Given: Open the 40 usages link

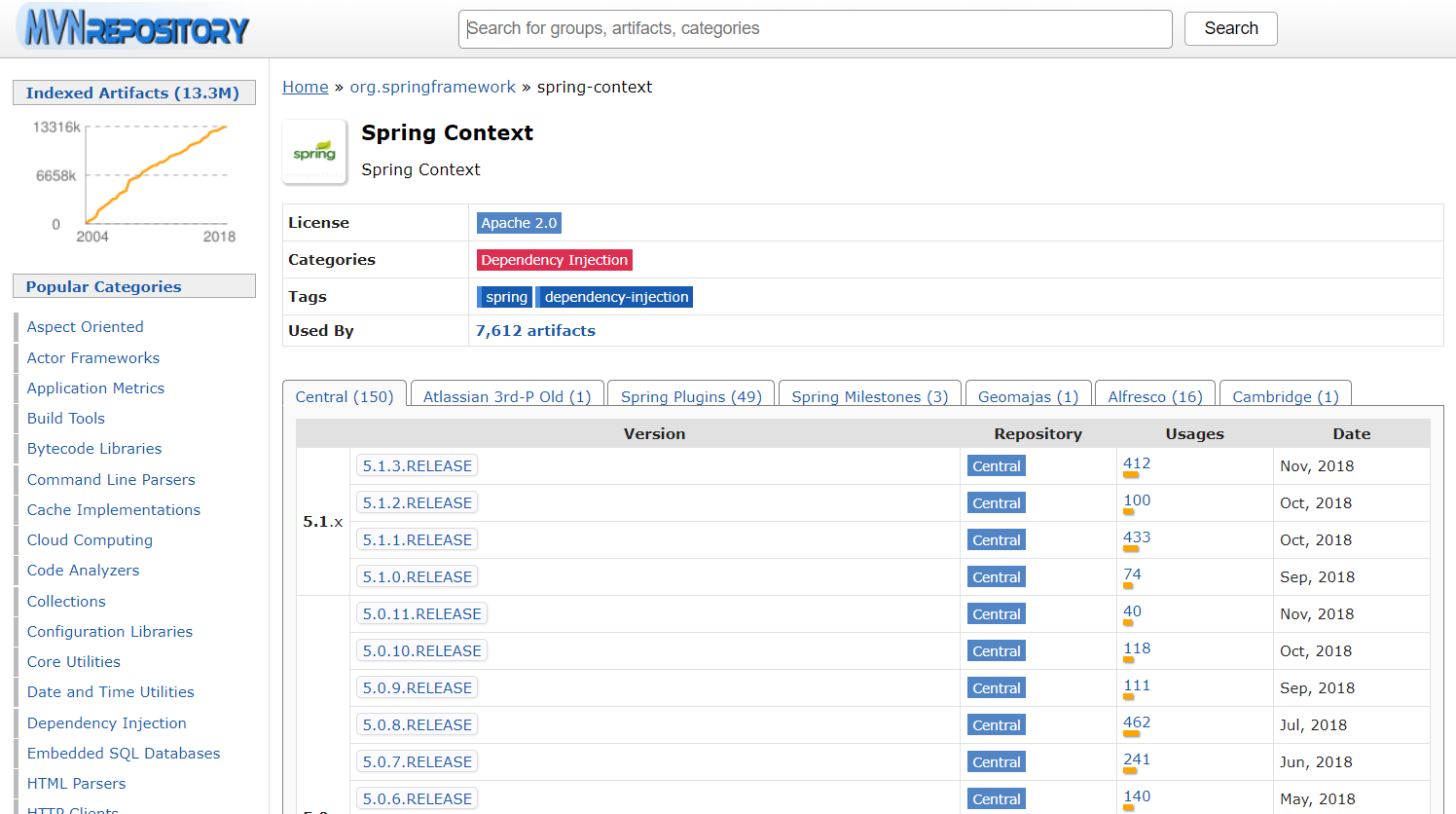Looking at the screenshot, I should click(x=1132, y=611).
